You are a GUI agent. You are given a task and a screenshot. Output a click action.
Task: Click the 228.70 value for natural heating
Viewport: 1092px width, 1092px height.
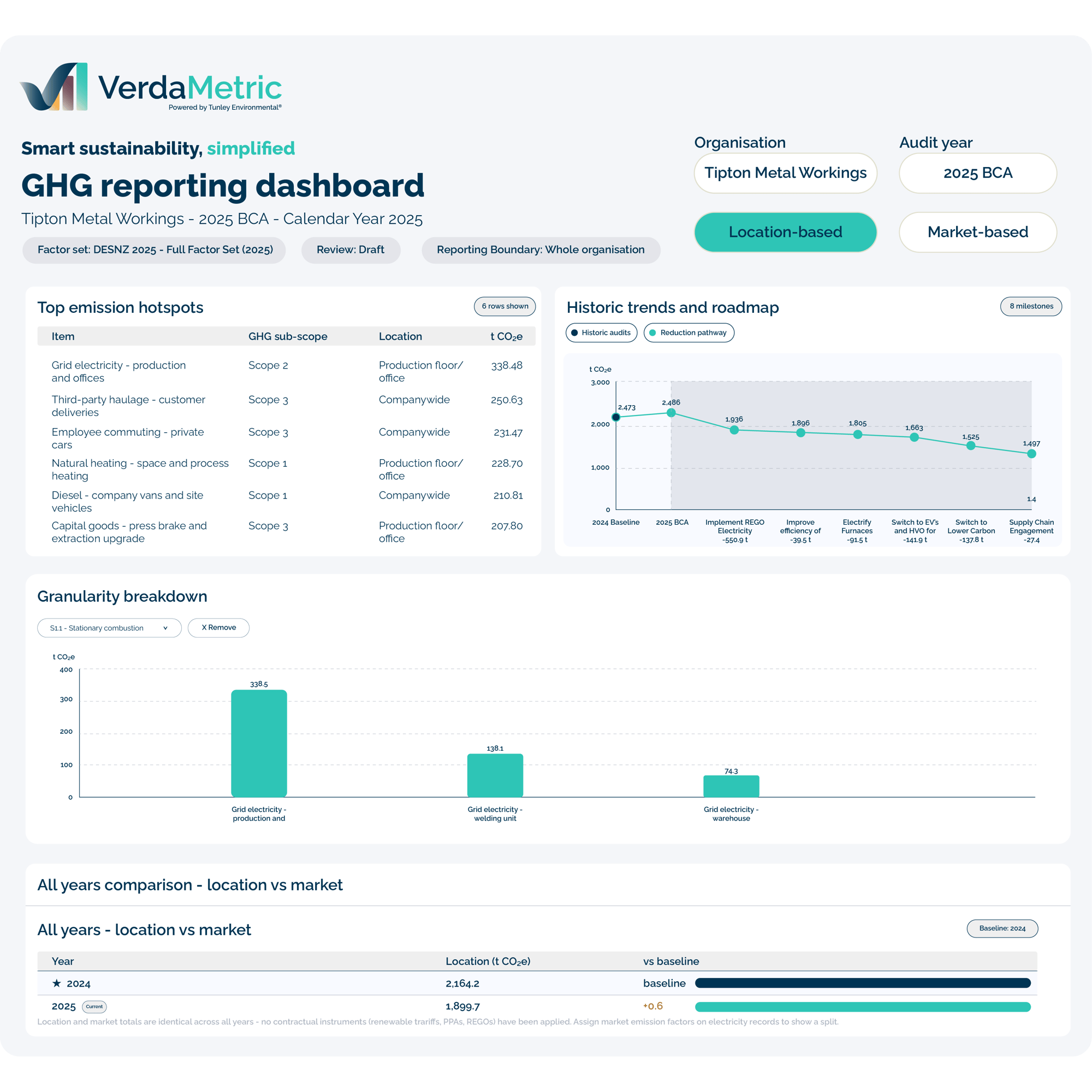[x=507, y=464]
